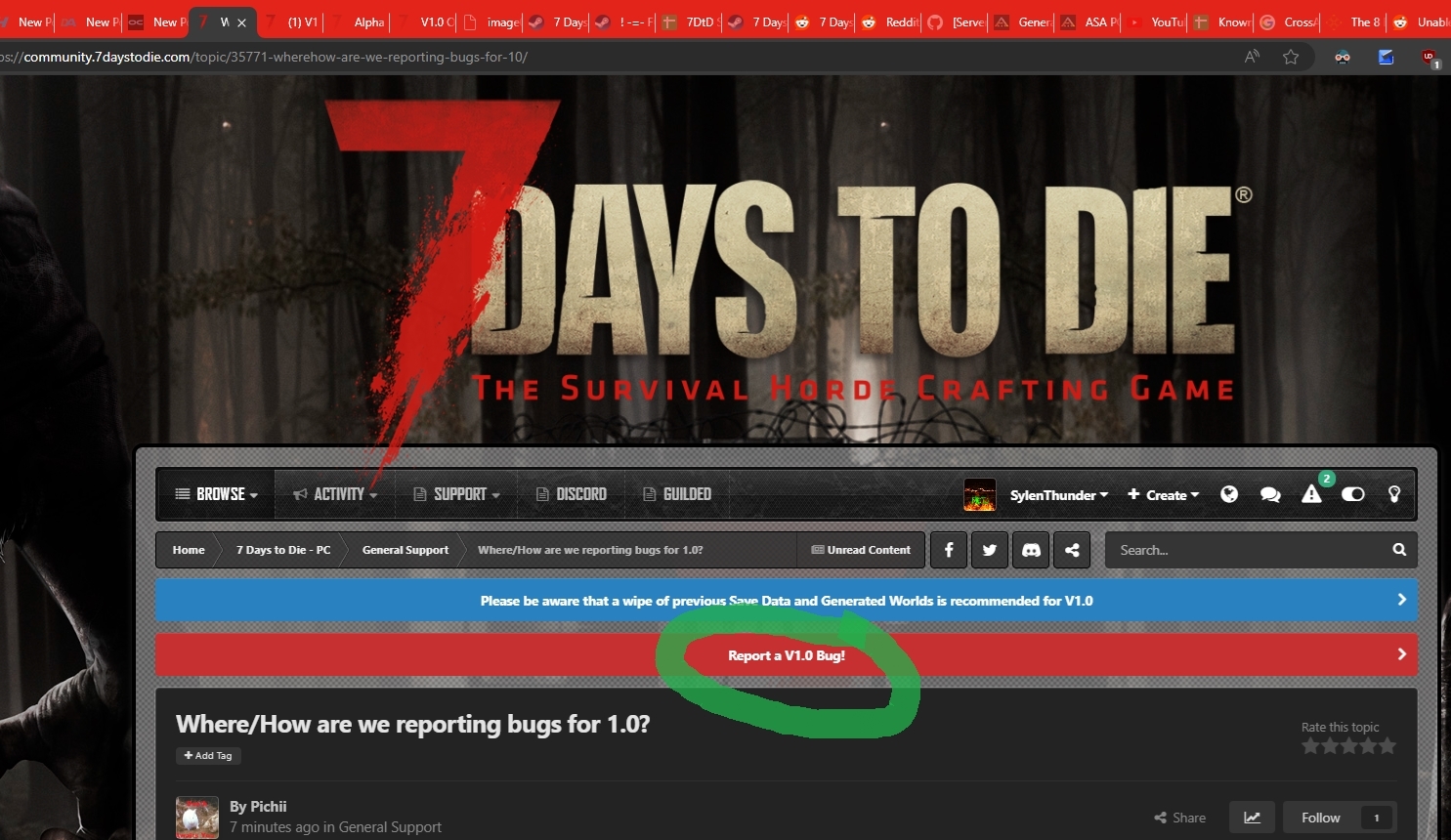1451x840 pixels.
Task: Click chevron on the red bug report banner
Action: point(1401,654)
